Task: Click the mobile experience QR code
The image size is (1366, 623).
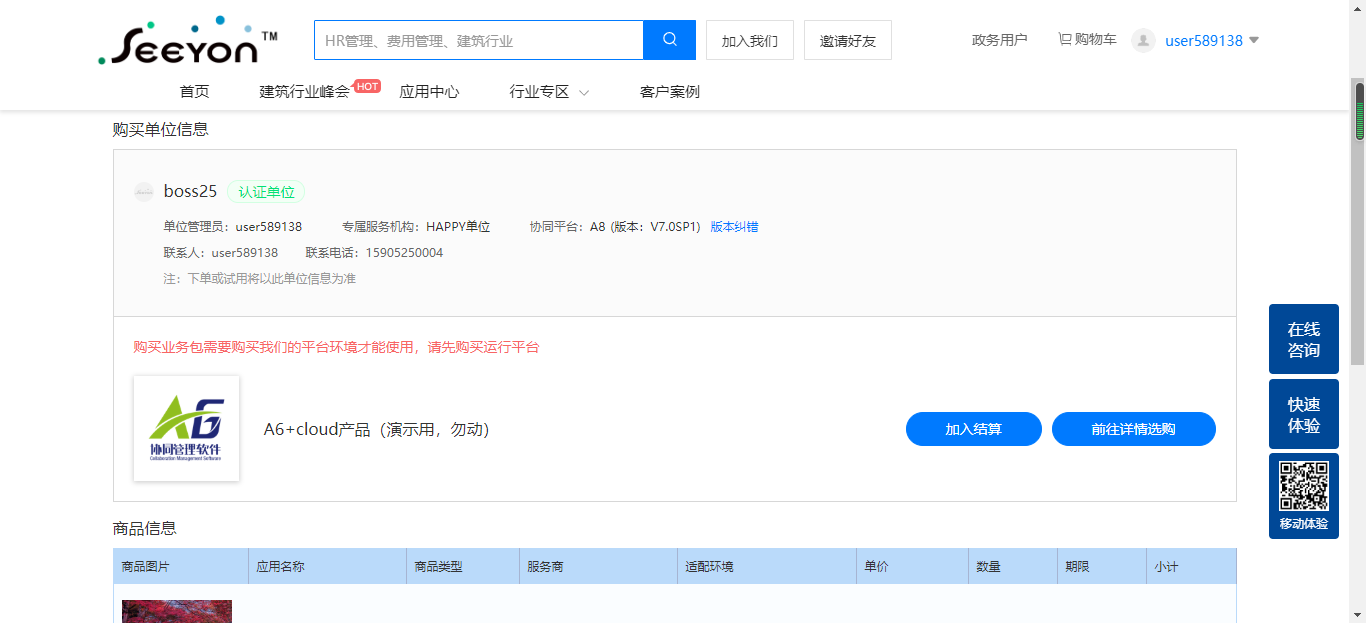Action: tap(1304, 486)
